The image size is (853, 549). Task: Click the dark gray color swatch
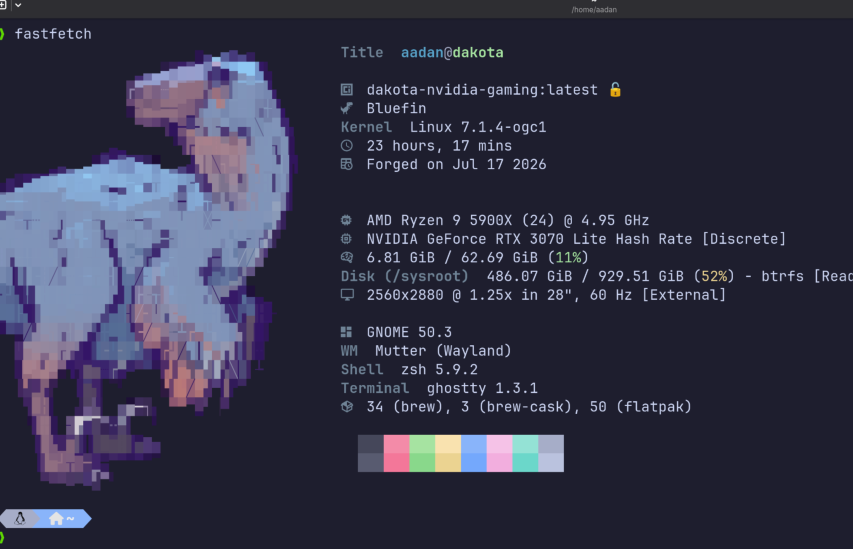[x=370, y=453]
